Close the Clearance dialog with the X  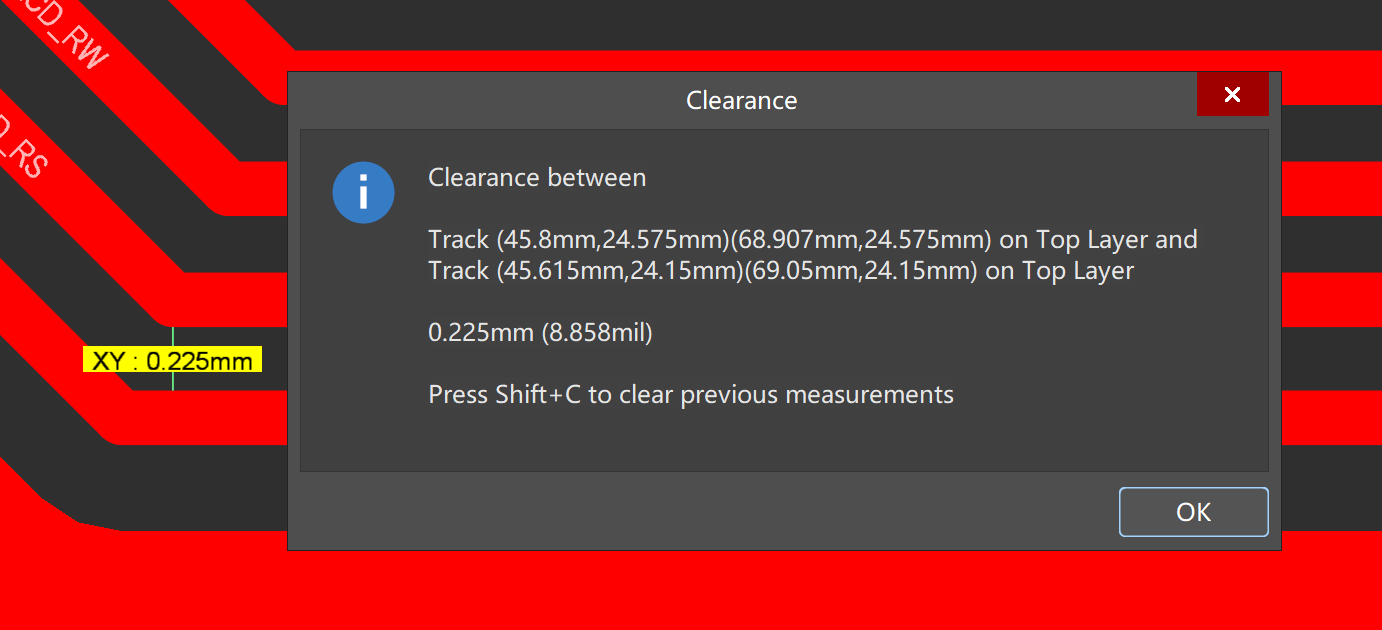coord(1232,94)
